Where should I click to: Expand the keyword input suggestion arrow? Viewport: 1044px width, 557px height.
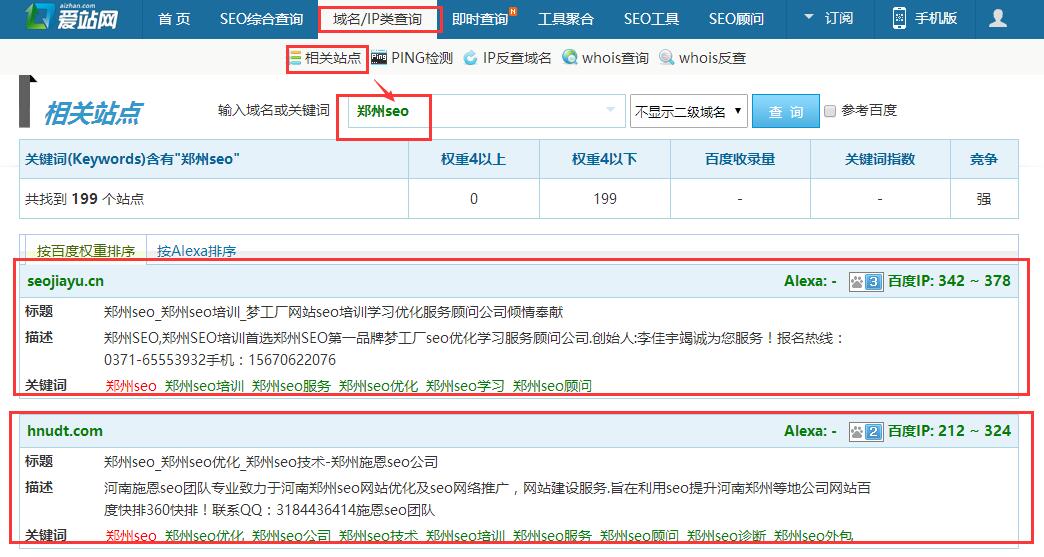610,111
